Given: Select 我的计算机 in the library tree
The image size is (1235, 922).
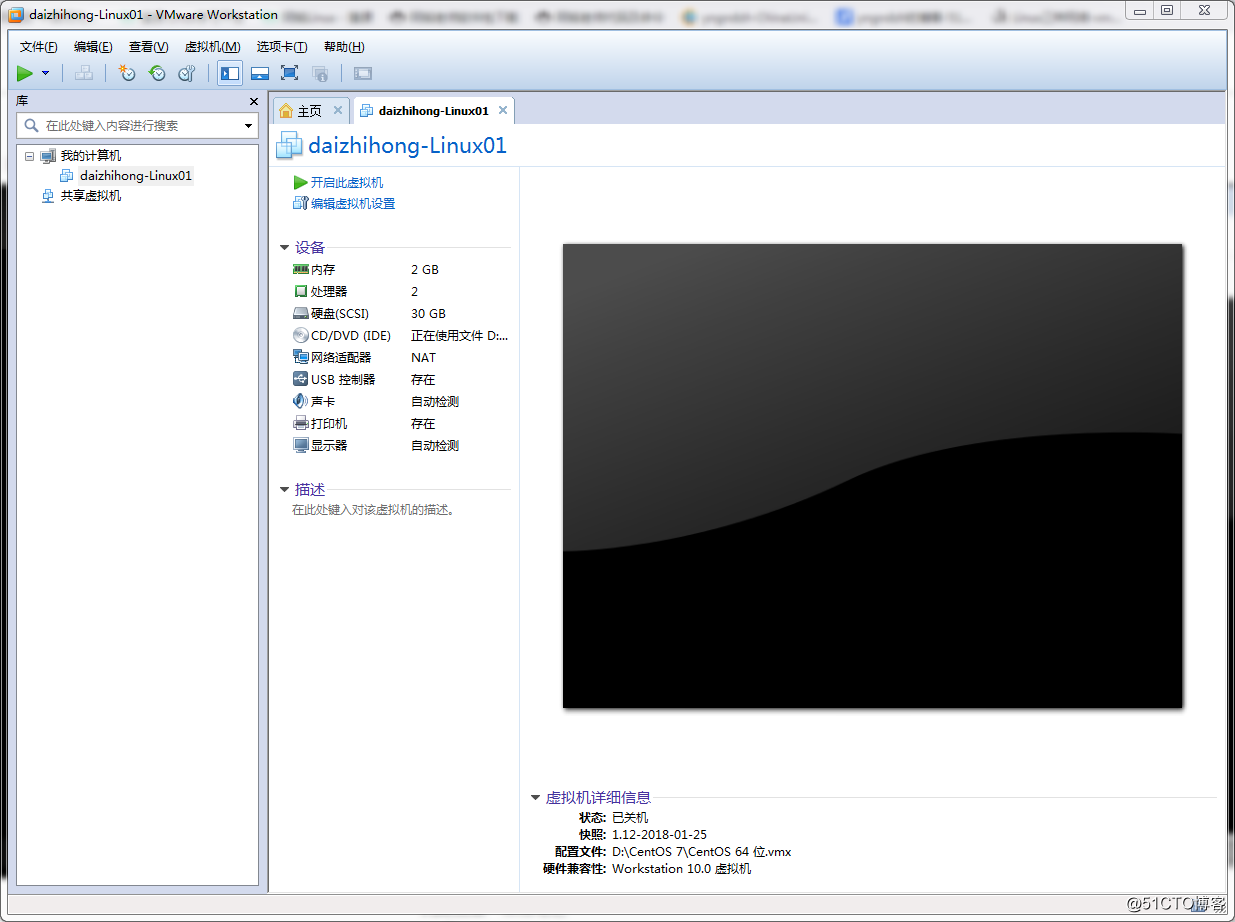Looking at the screenshot, I should (x=91, y=156).
